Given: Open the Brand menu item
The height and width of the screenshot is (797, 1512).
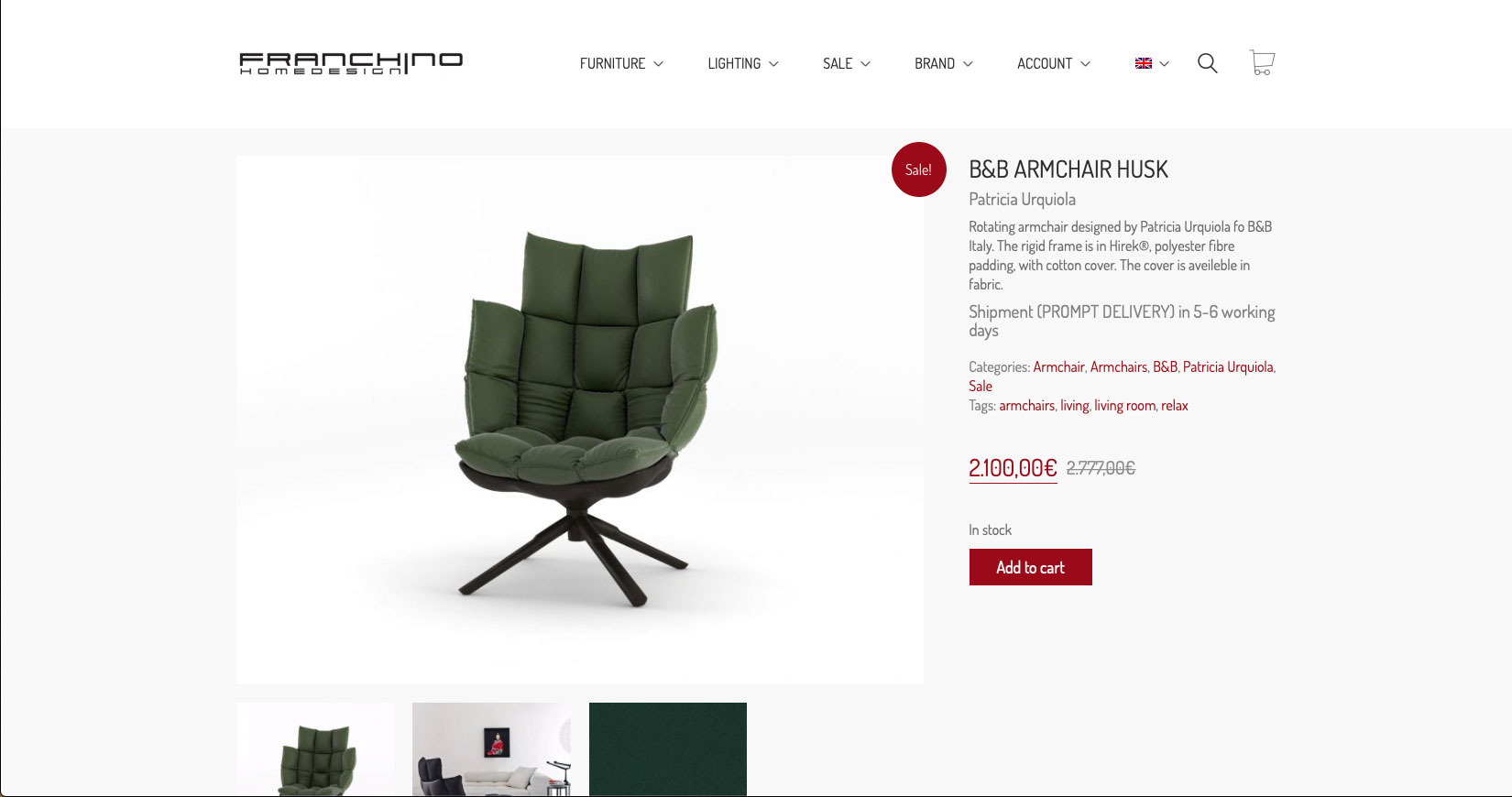Looking at the screenshot, I should (x=944, y=63).
